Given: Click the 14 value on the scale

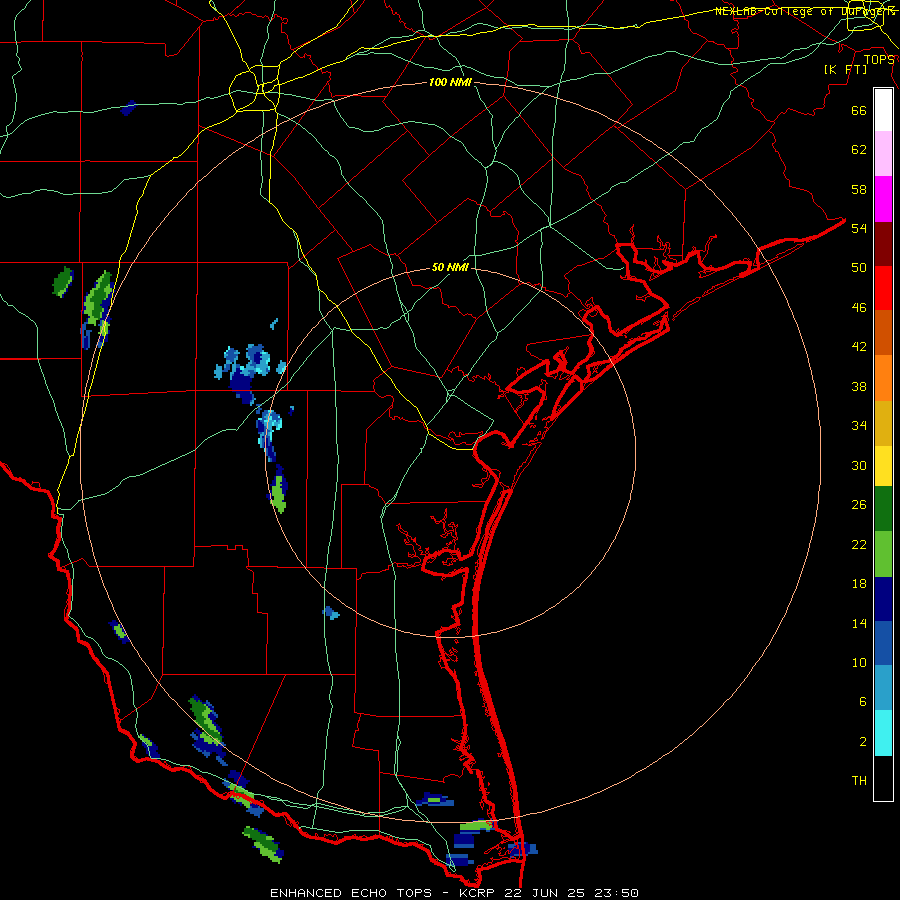Looking at the screenshot, I should [x=859, y=623].
